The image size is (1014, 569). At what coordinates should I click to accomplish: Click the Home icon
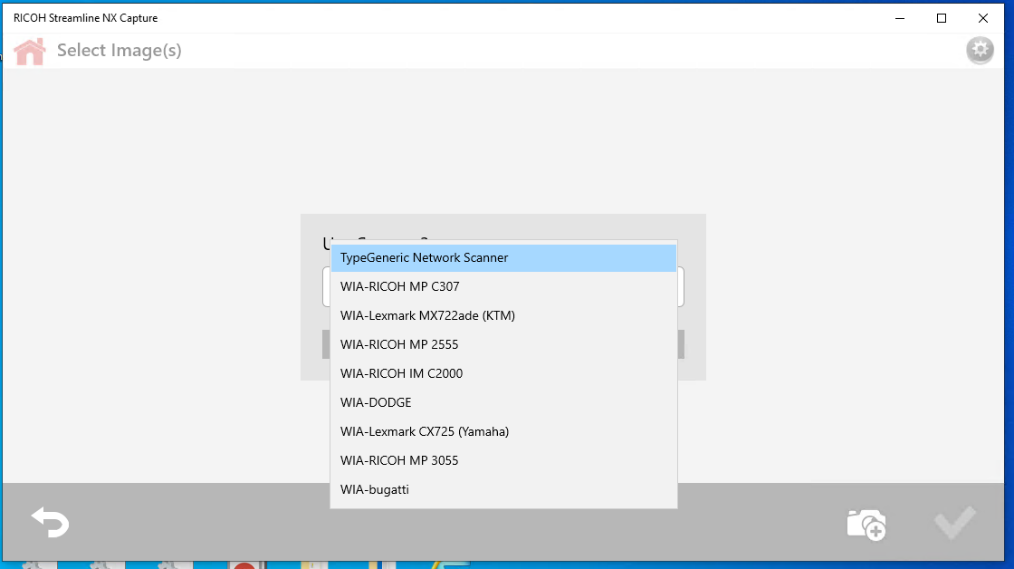tap(30, 51)
